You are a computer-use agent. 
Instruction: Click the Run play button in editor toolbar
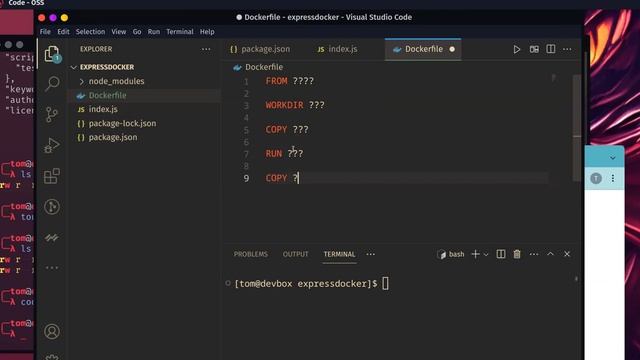coord(517,49)
